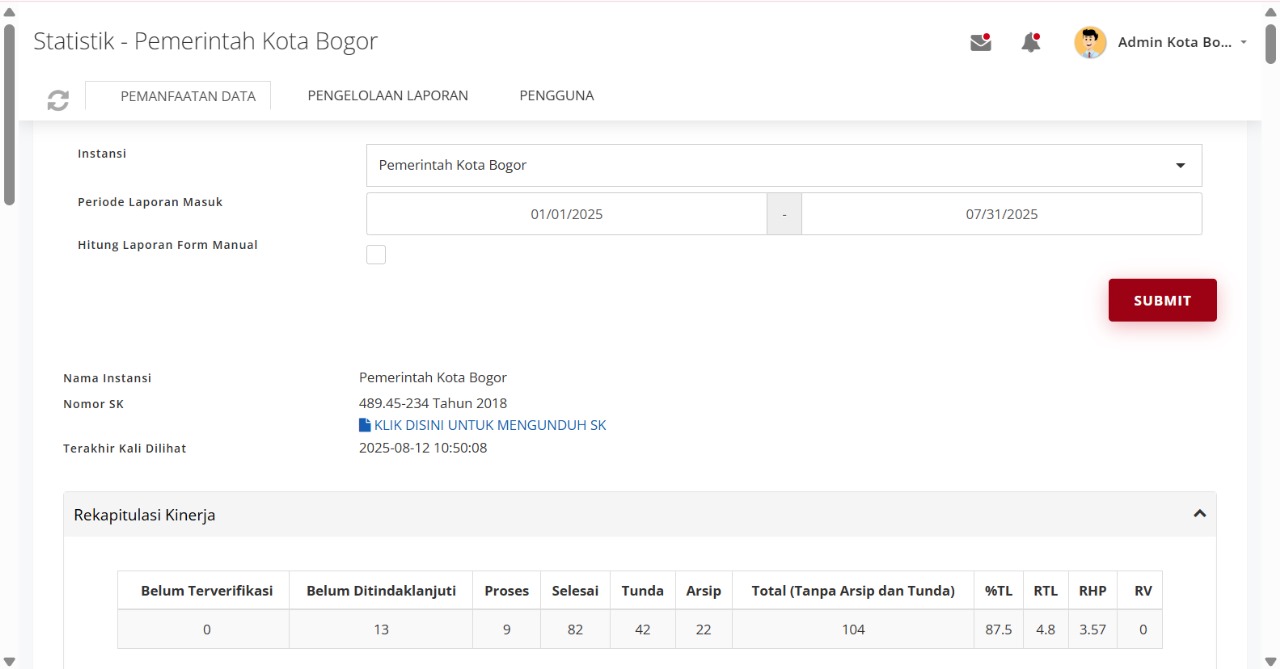The width and height of the screenshot is (1280, 669).
Task: Click the admin avatar picture
Action: (x=1090, y=42)
